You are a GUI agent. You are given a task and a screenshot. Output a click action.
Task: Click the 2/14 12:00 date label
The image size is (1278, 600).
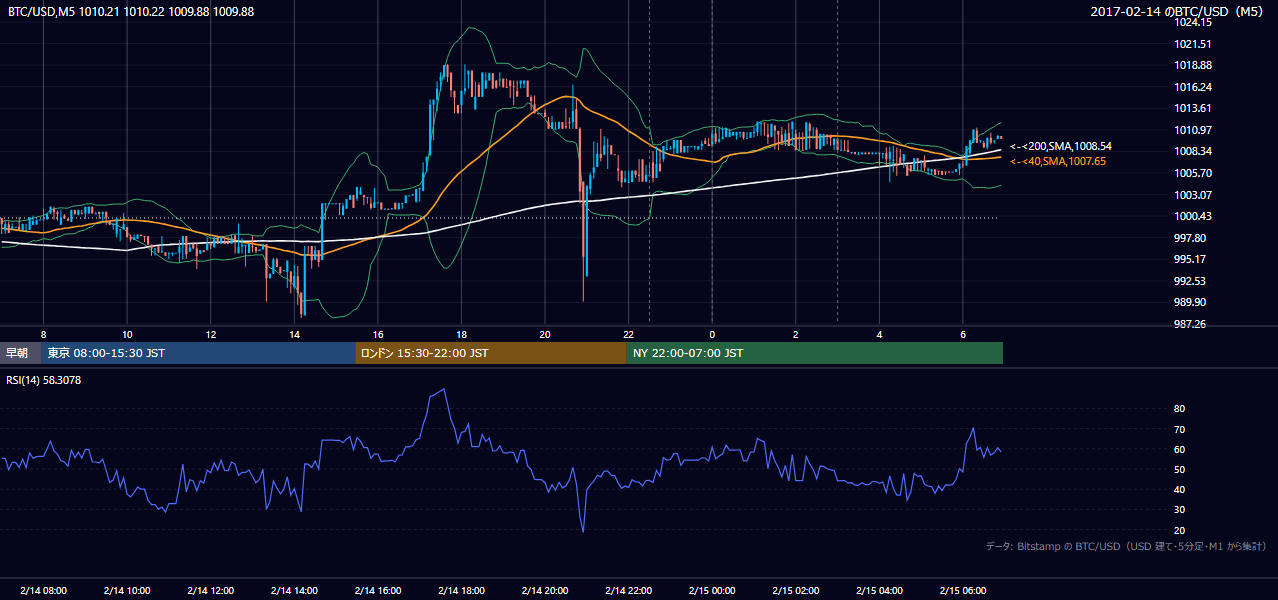coord(211,590)
